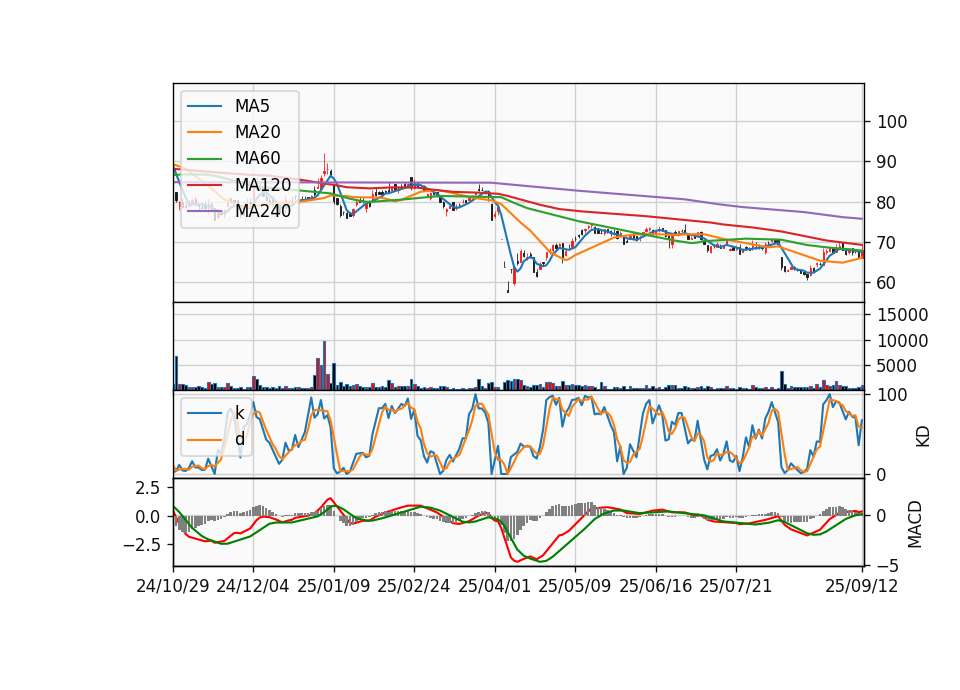Click the tallest volume bar near 25/01/09

click(324, 366)
